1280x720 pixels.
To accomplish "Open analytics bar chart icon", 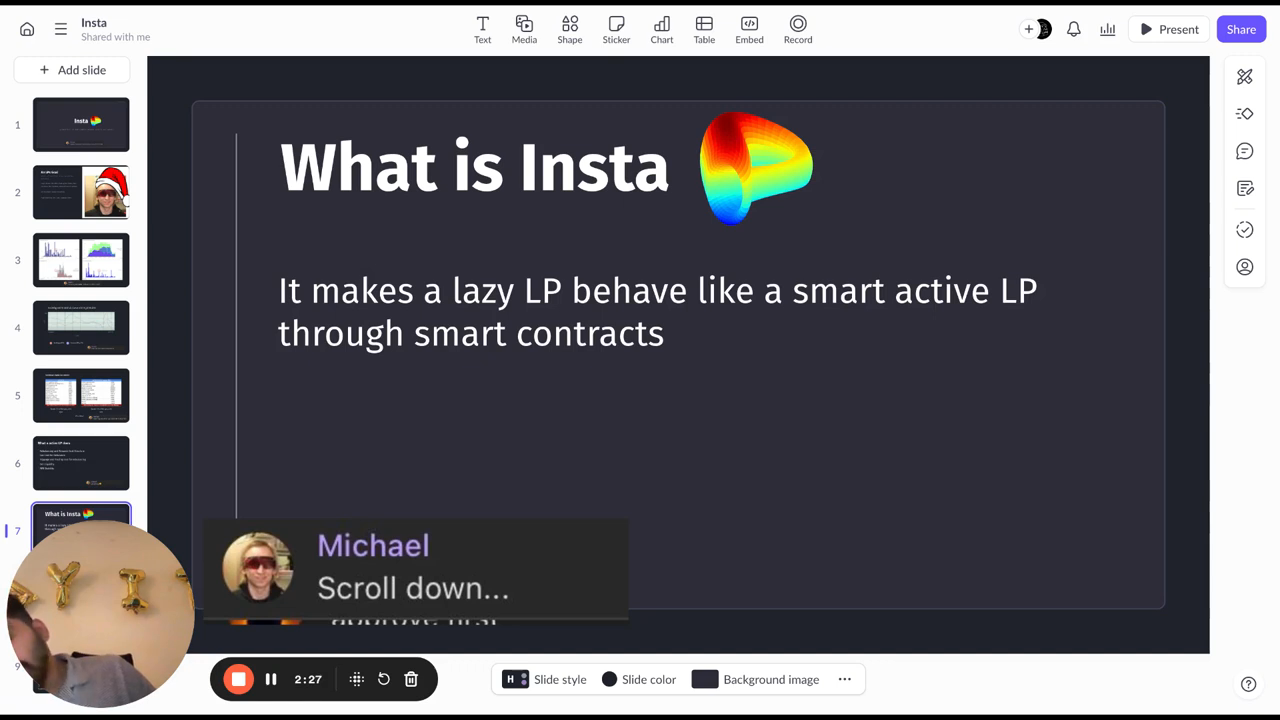I will pyautogui.click(x=1107, y=30).
